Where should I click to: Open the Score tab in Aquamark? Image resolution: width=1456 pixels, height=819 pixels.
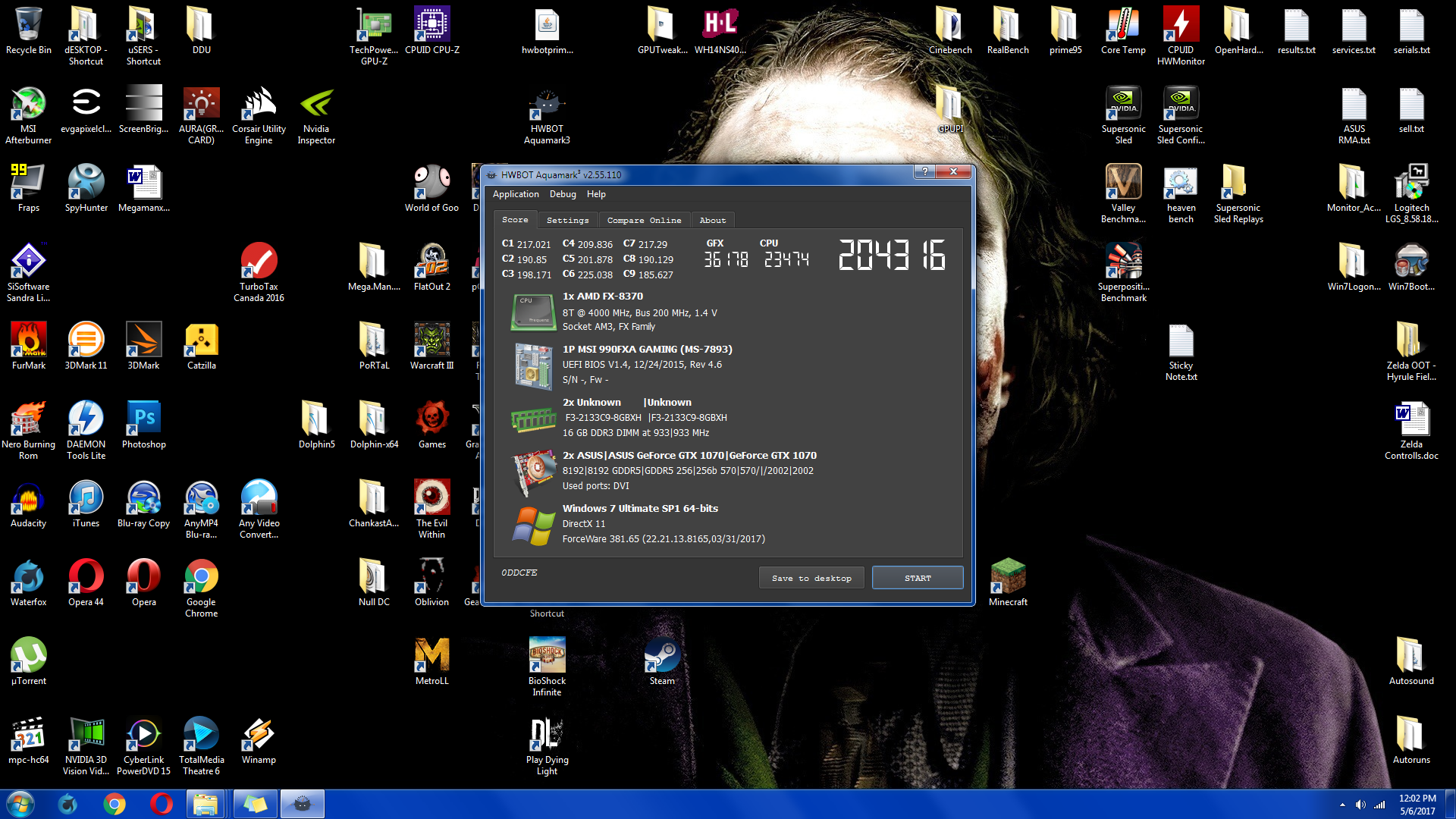[x=515, y=220]
